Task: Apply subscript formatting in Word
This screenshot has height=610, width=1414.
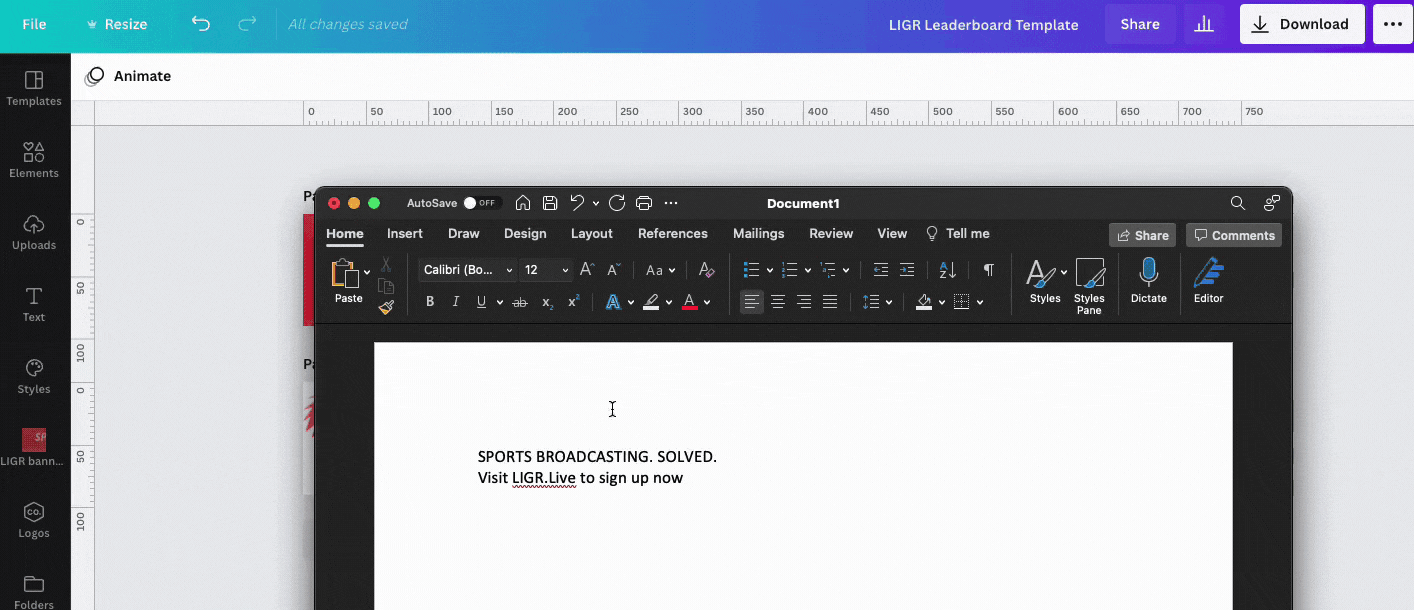Action: (x=548, y=302)
